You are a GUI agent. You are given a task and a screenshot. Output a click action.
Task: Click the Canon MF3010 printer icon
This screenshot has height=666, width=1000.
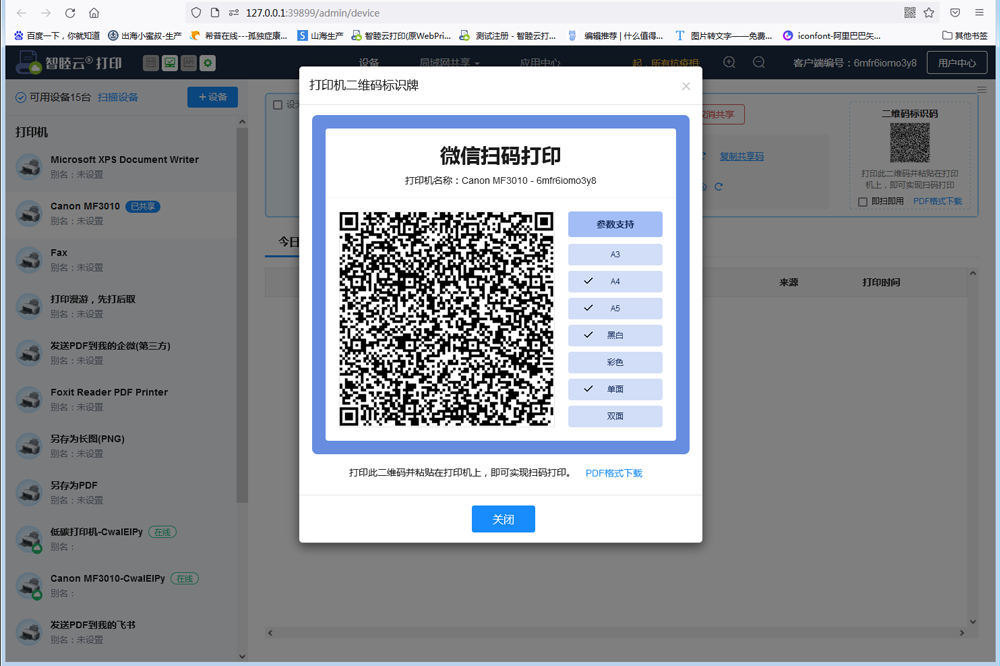click(x=29, y=213)
